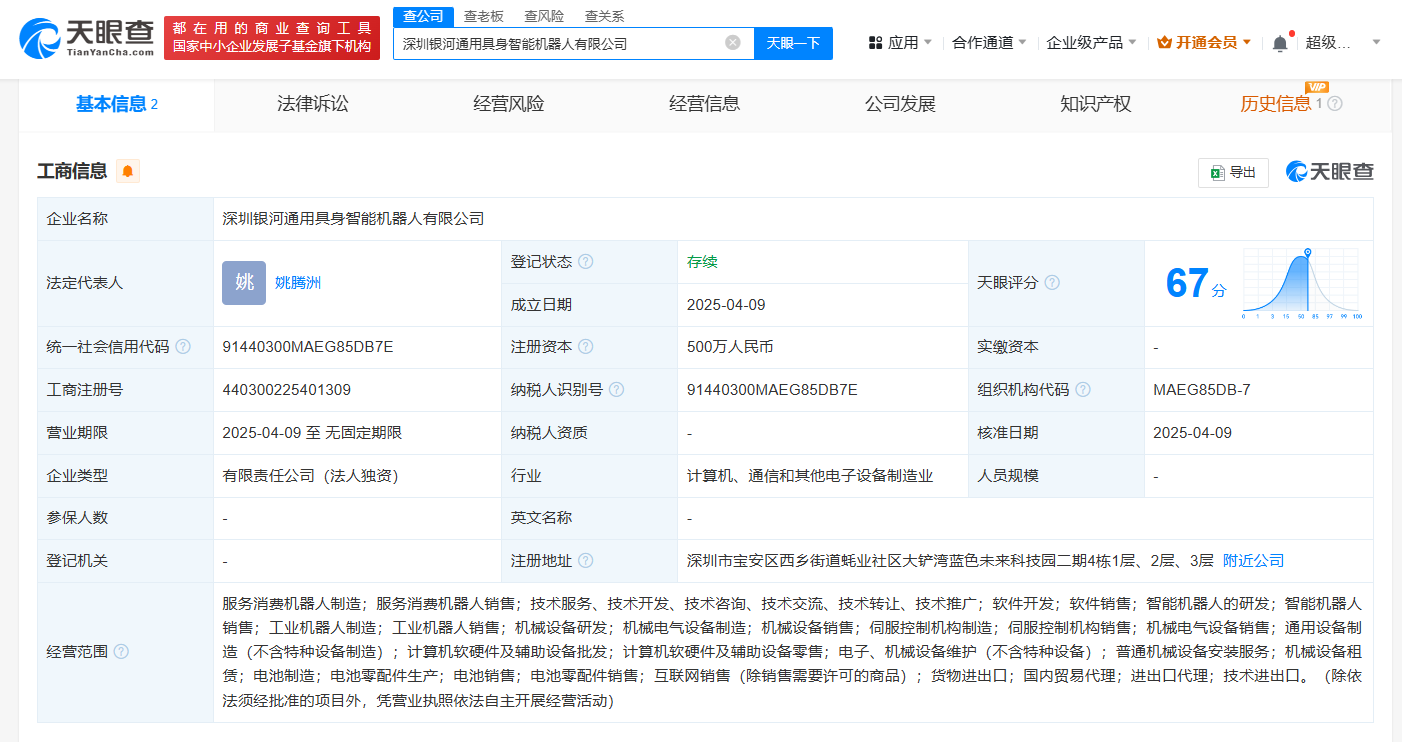The image size is (1402, 742).
Task: Open legal representative 姚腾洲 link
Action: coord(298,283)
